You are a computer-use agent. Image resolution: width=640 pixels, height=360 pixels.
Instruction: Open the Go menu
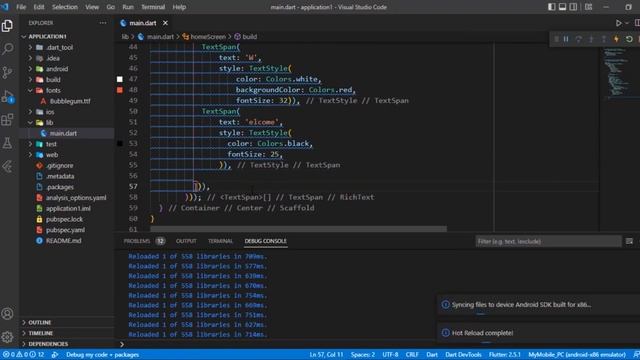click(111, 7)
